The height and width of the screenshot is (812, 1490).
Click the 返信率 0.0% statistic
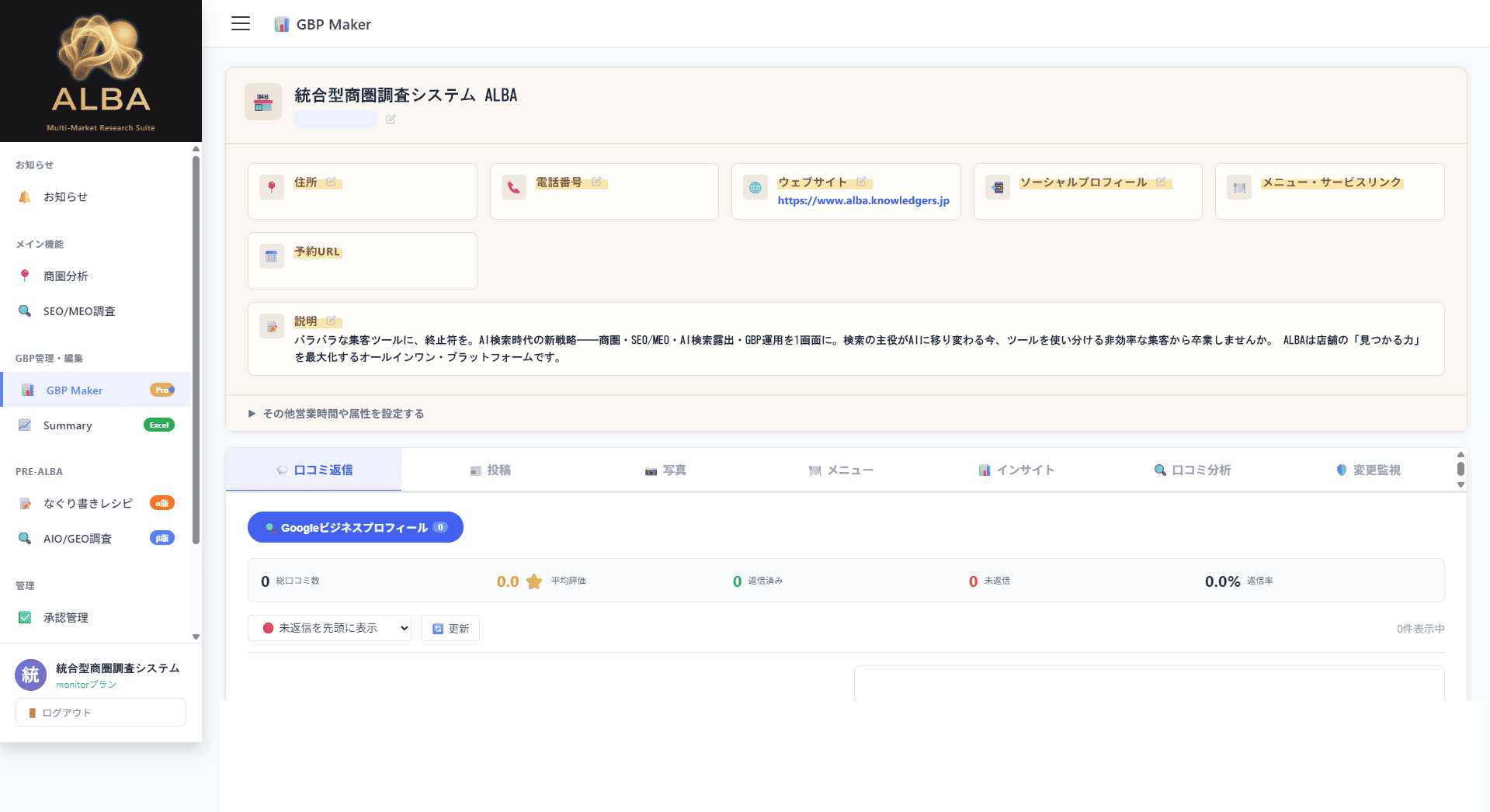point(1238,581)
